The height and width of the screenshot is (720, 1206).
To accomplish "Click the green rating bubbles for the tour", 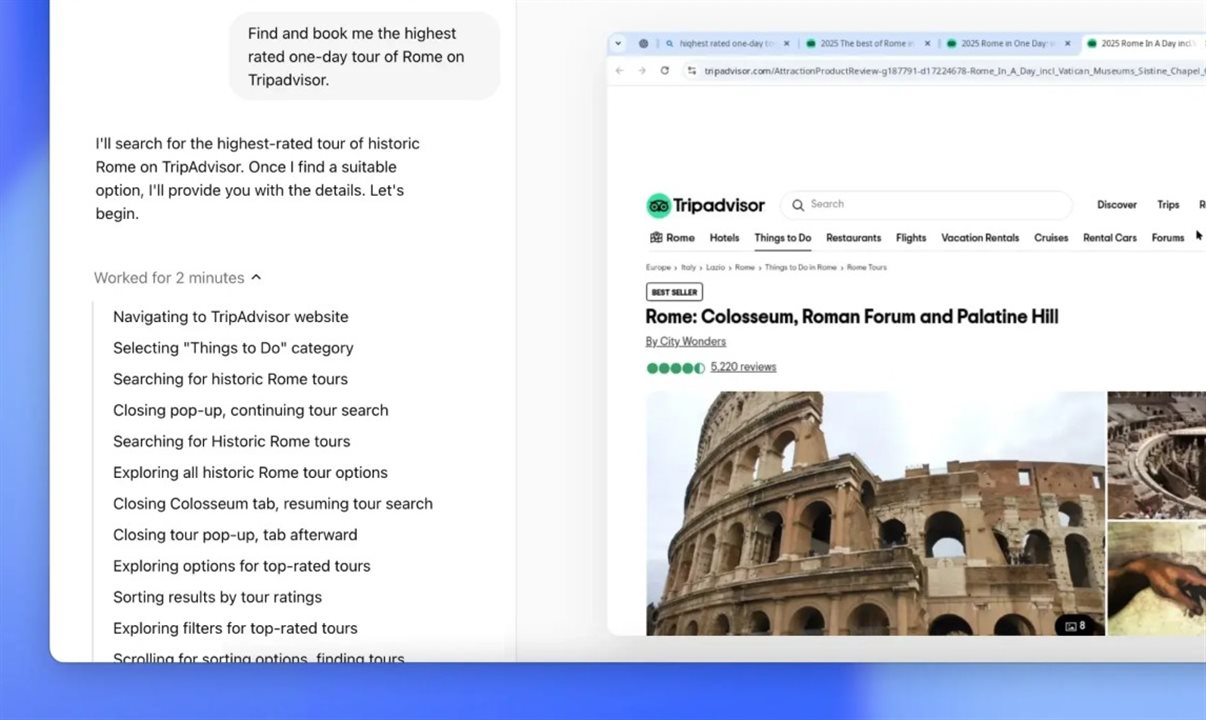I will (x=675, y=368).
